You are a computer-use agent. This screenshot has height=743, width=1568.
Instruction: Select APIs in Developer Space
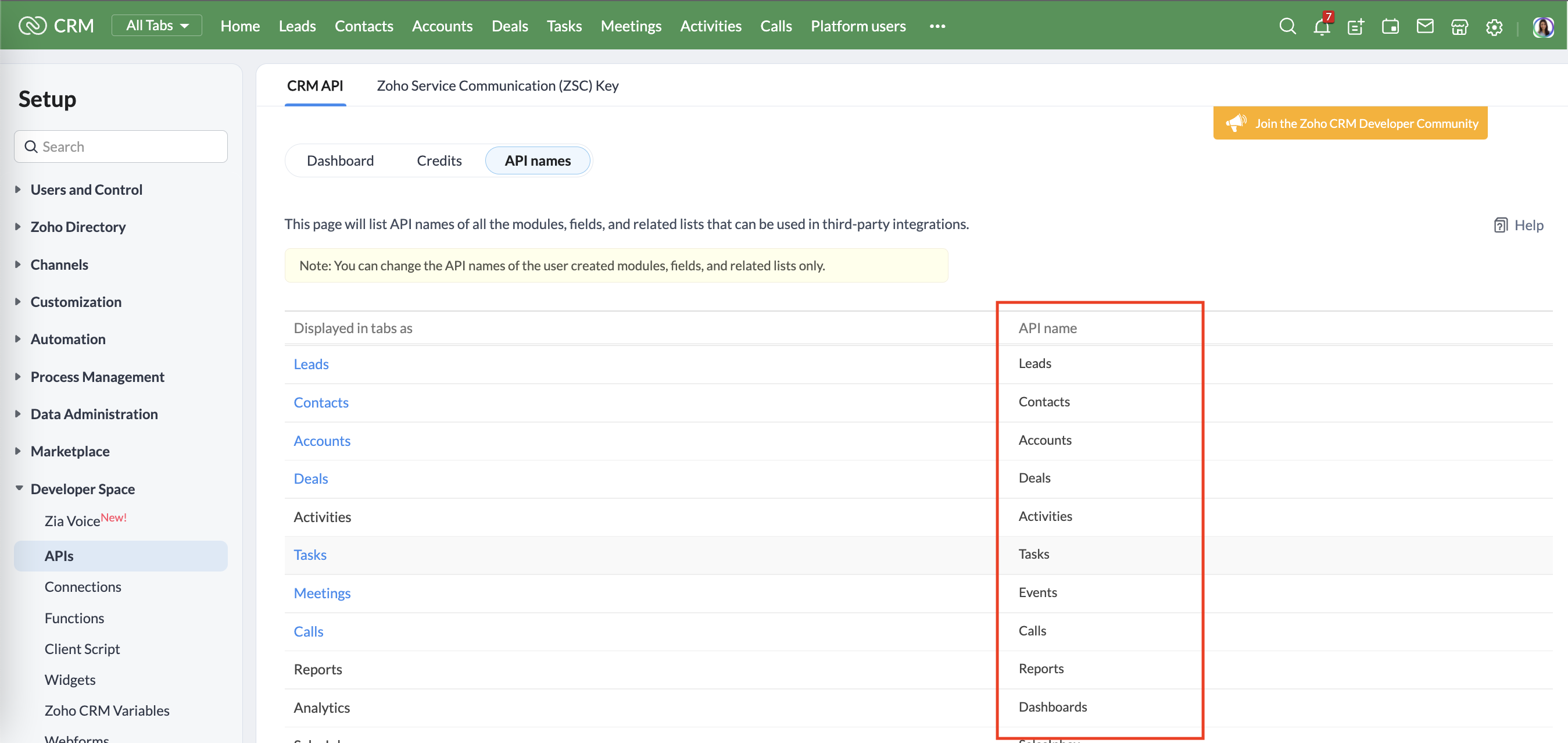point(120,555)
